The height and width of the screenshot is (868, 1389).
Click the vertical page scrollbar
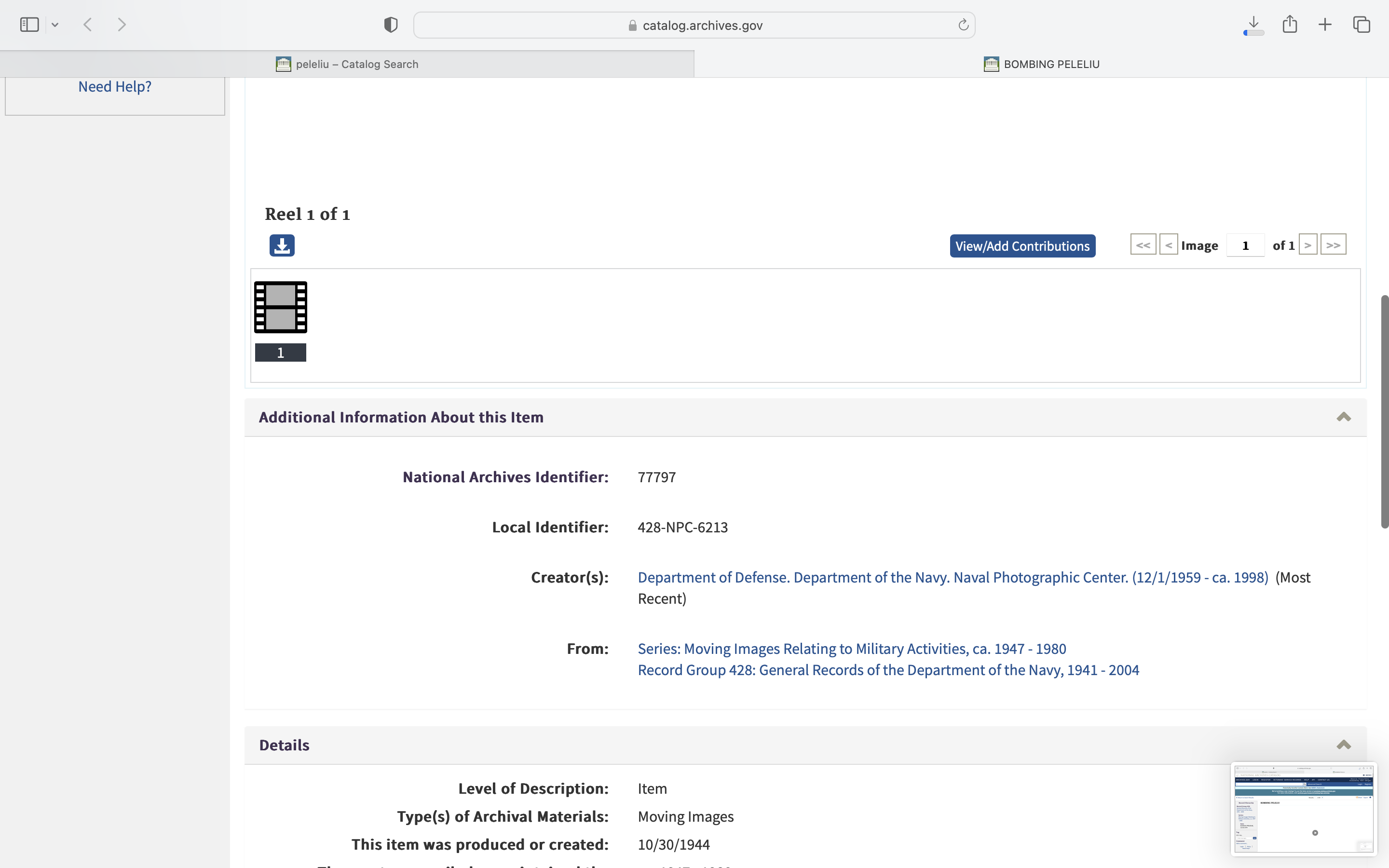tap(1384, 411)
